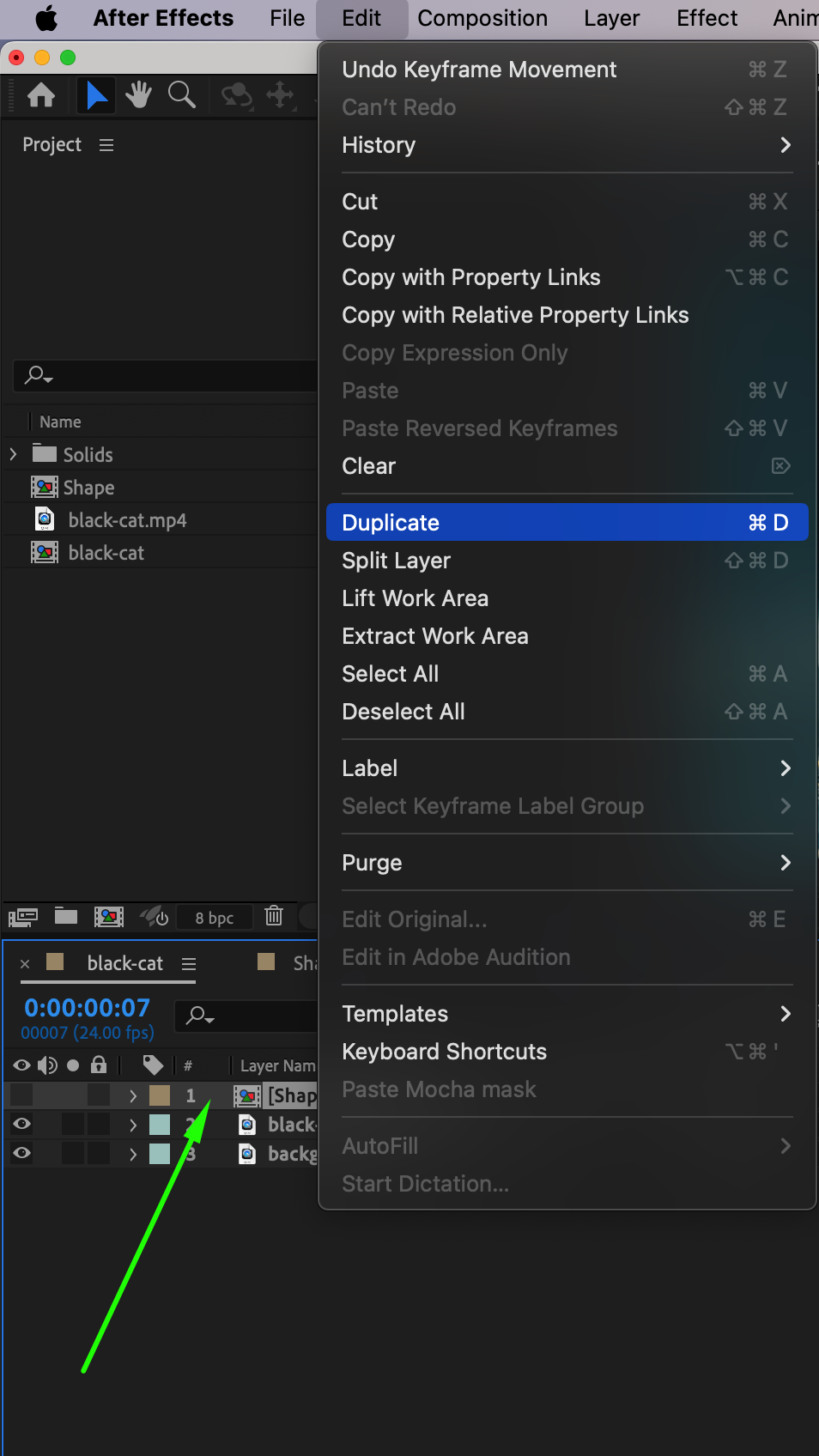Activate the Selection arrow tool
The width and height of the screenshot is (819, 1456).
tap(97, 95)
